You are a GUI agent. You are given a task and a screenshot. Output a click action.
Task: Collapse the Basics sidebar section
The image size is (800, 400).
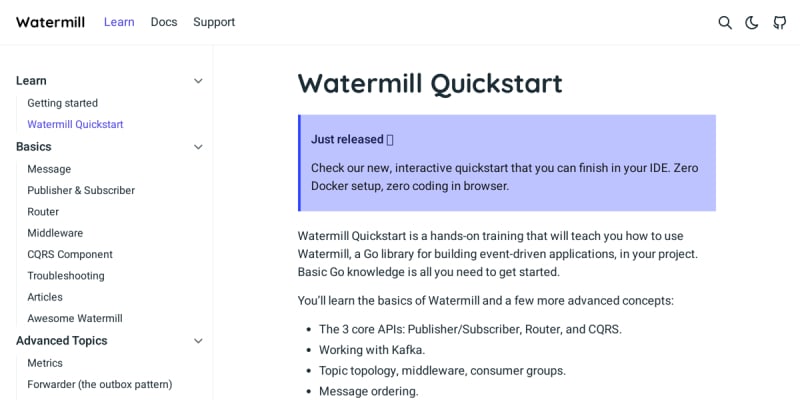coord(198,147)
